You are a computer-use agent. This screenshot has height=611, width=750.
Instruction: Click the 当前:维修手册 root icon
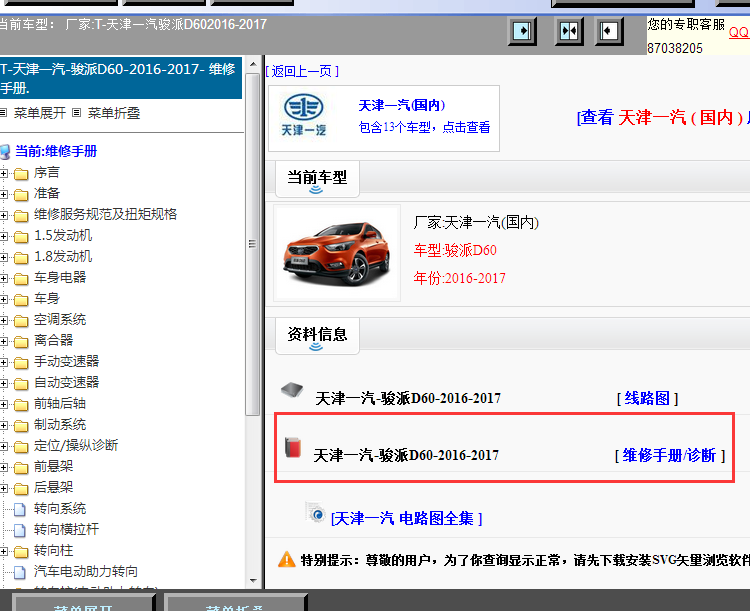[x=5, y=152]
